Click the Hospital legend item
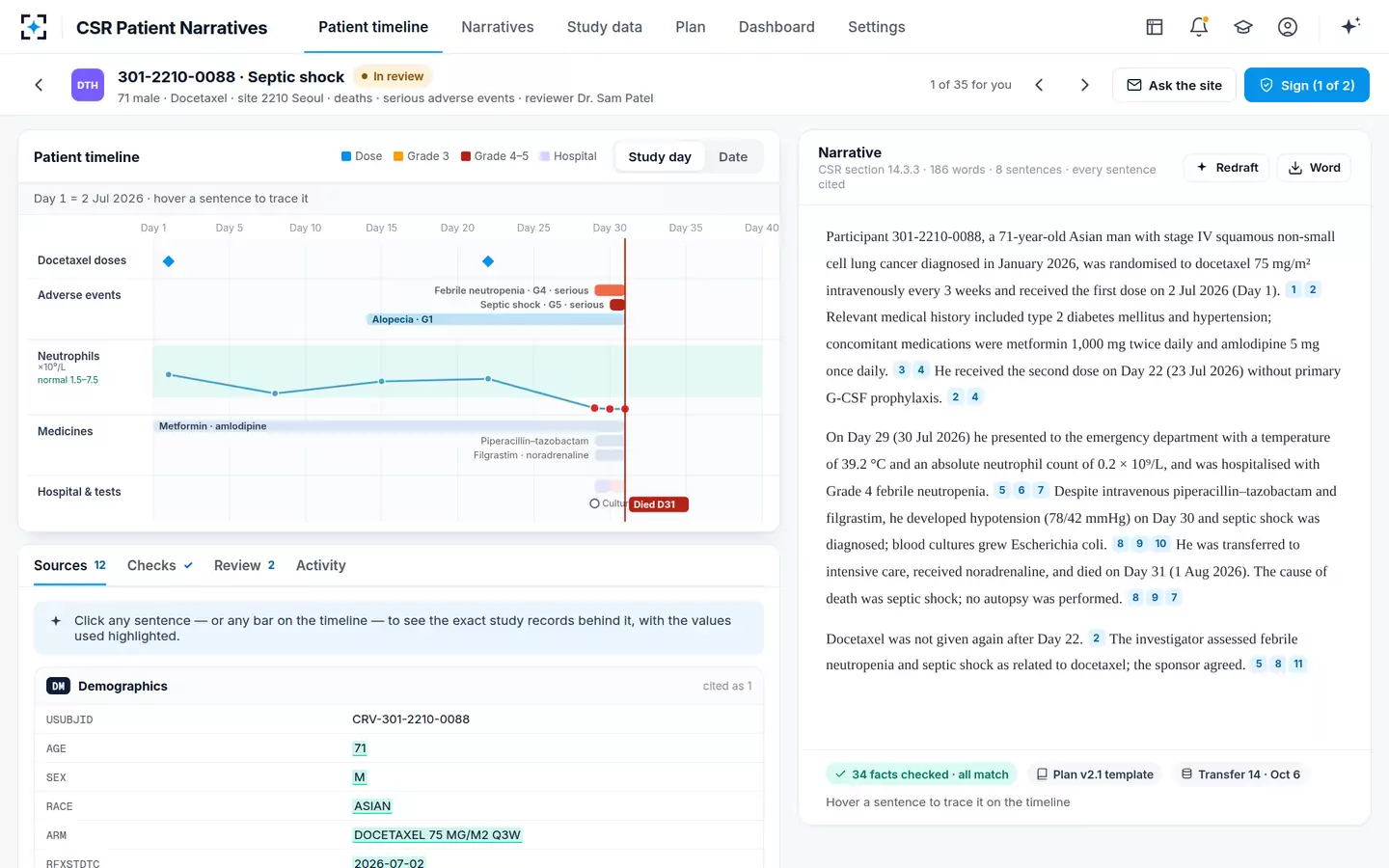This screenshot has width=1389, height=868. [568, 156]
